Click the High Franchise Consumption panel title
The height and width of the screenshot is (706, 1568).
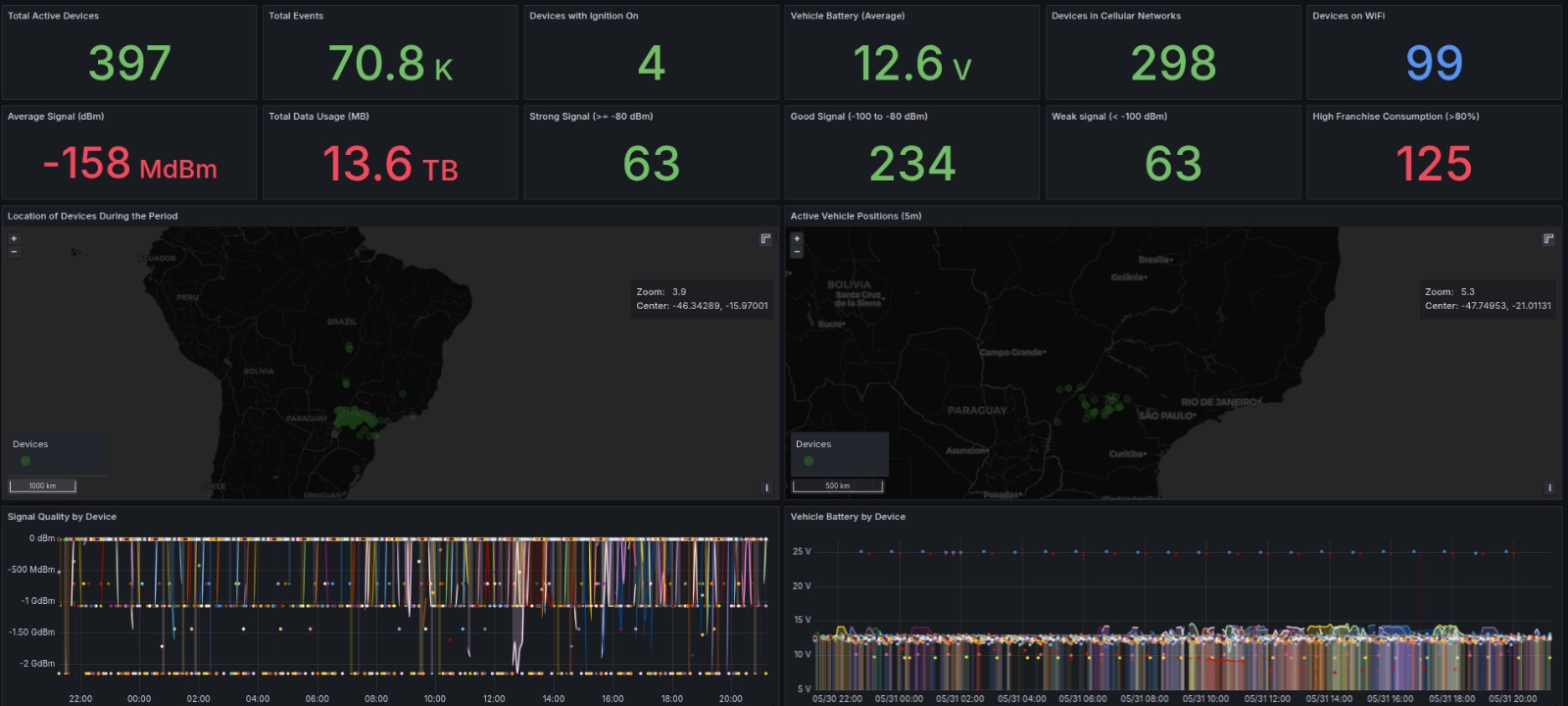1396,116
